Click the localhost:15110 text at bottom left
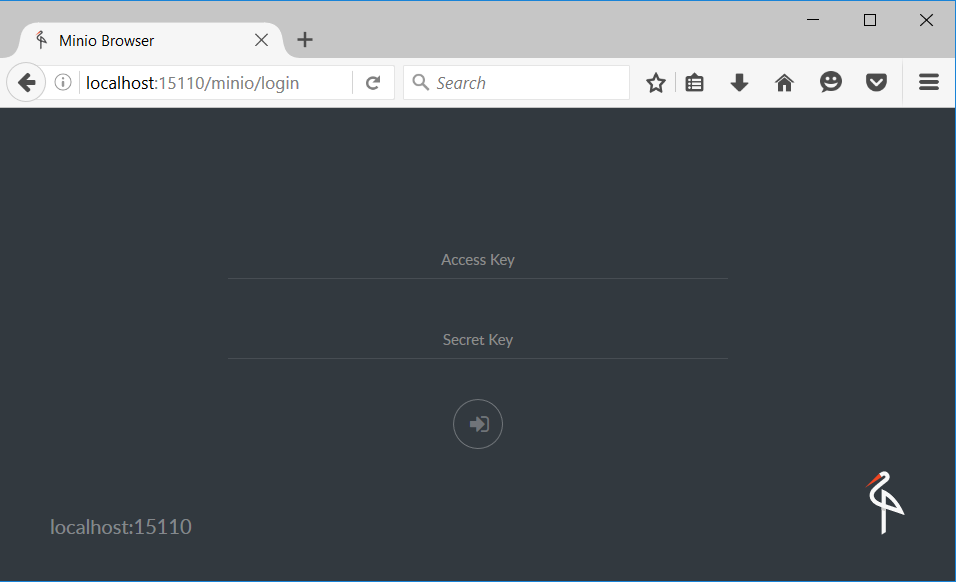 (x=121, y=527)
